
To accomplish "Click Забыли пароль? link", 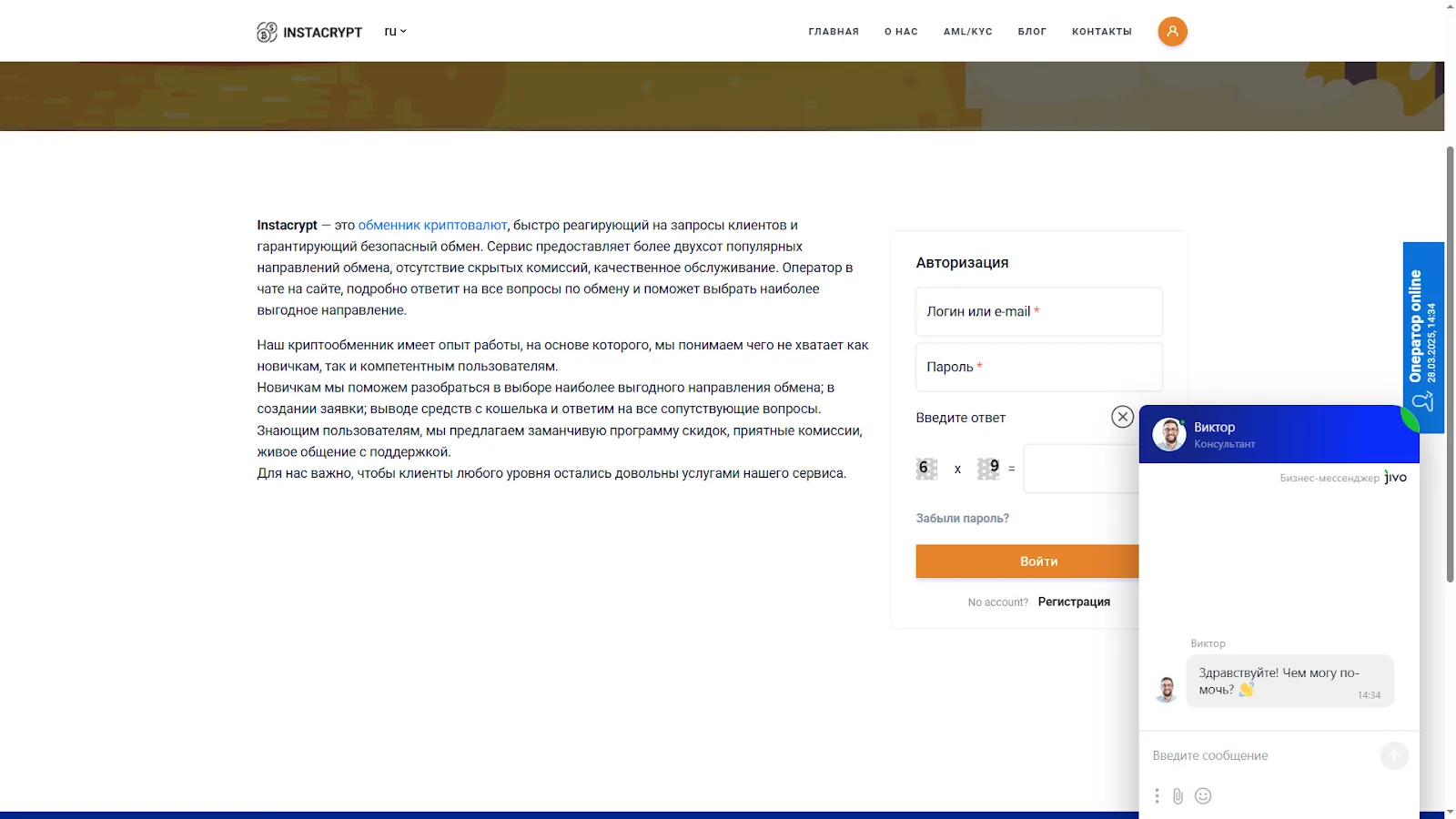I will tap(962, 518).
